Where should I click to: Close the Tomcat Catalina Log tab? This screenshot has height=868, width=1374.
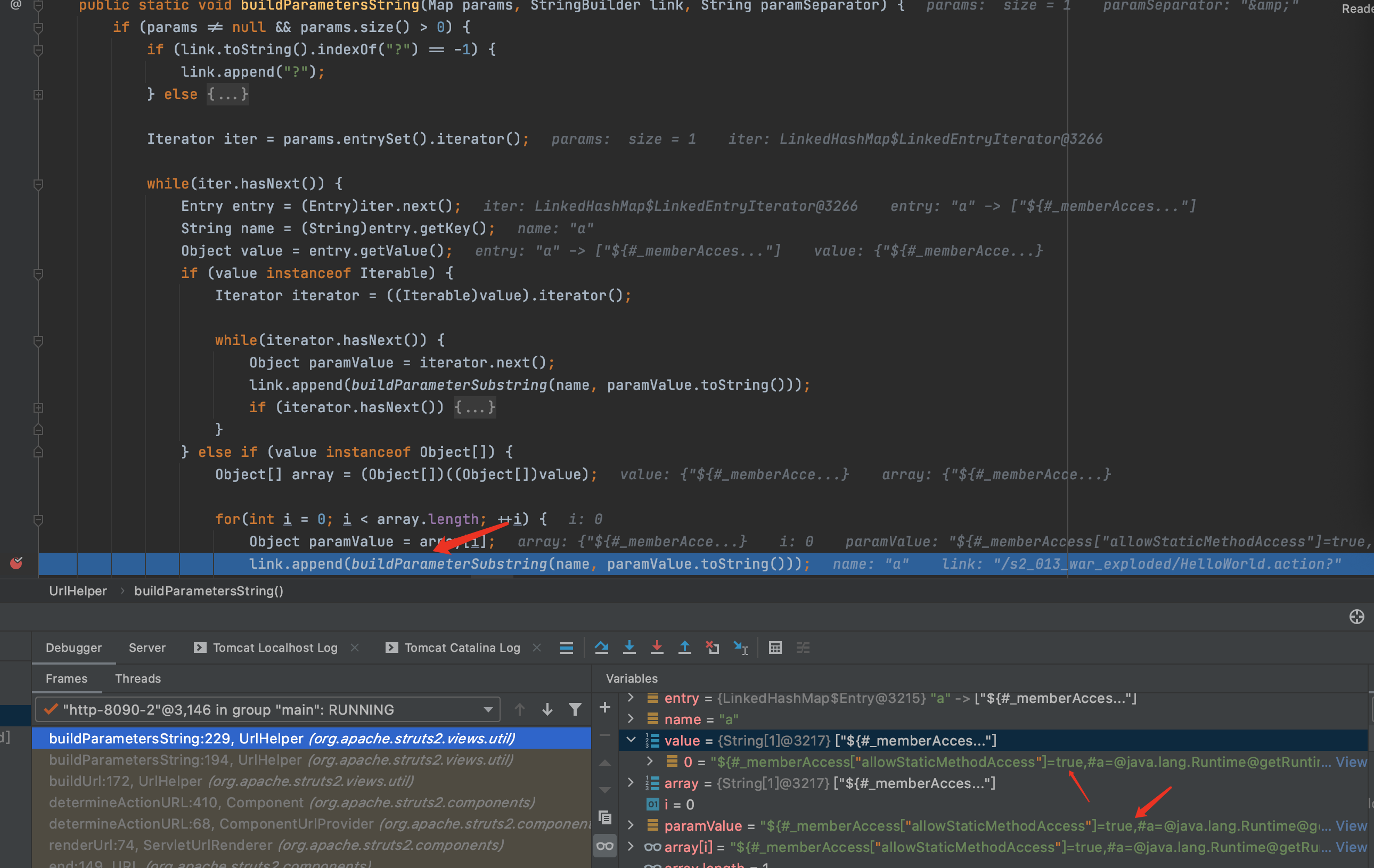536,647
